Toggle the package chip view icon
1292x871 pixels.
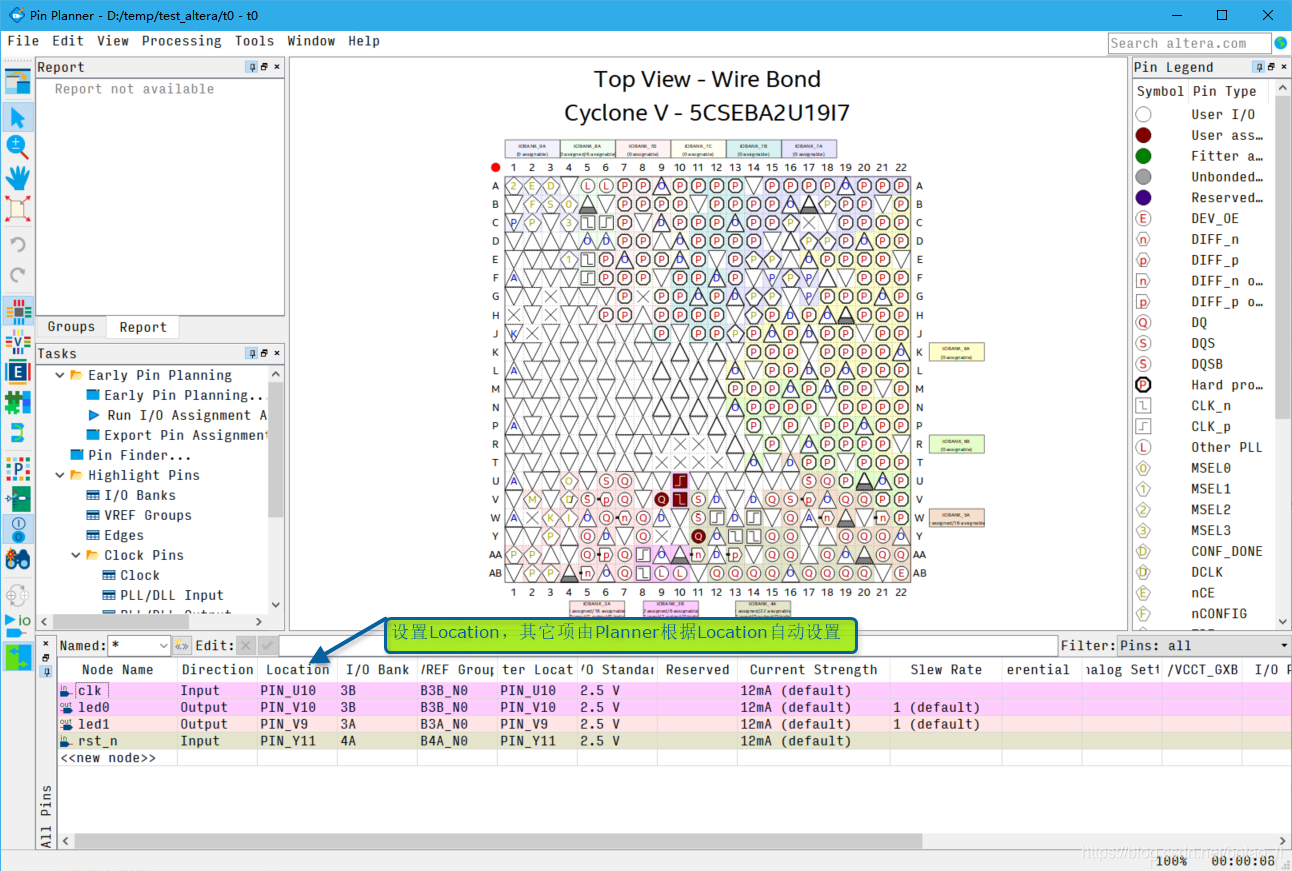(x=17, y=312)
